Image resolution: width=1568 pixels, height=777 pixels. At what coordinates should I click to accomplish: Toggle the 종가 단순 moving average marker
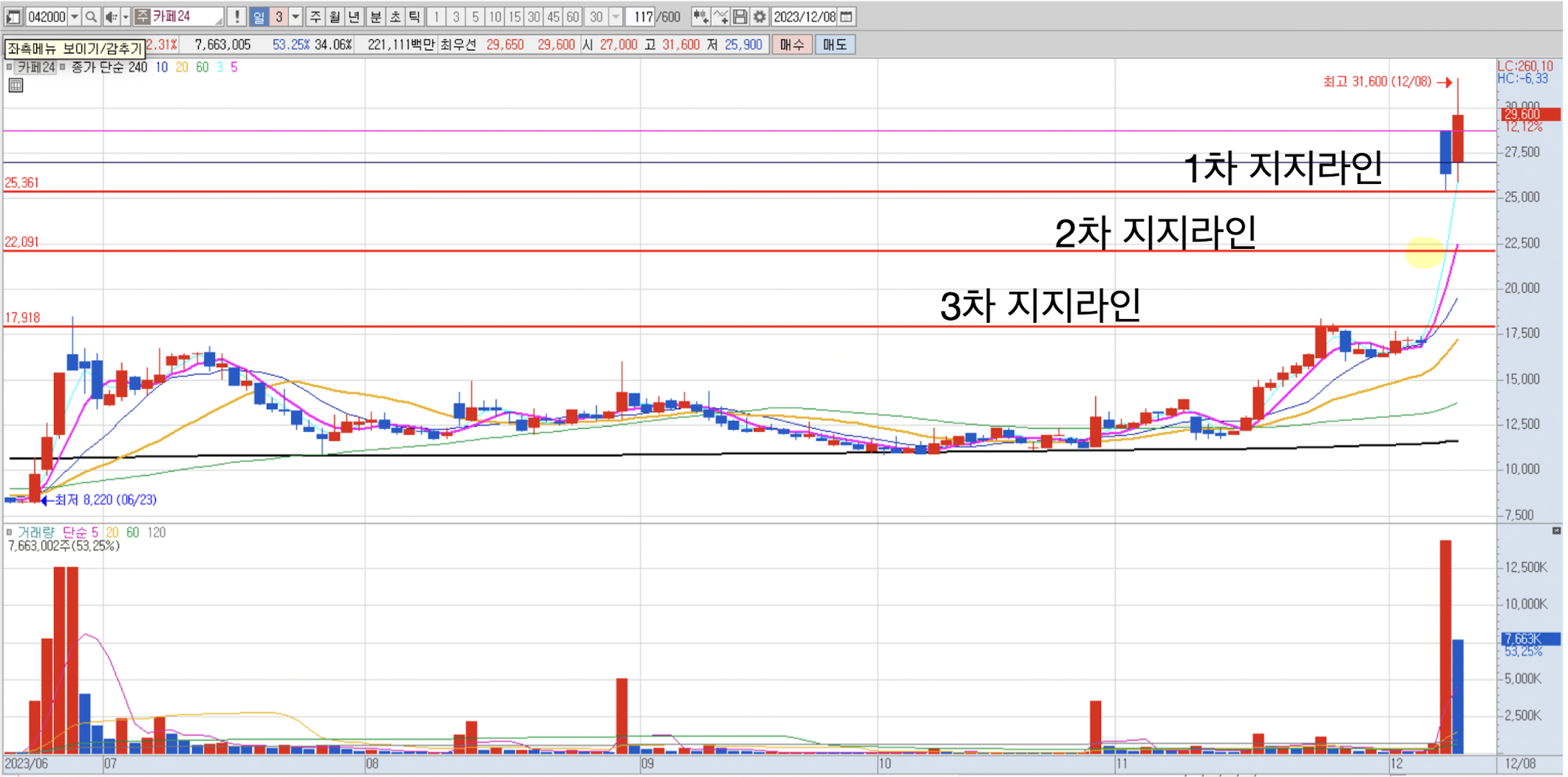pos(63,67)
